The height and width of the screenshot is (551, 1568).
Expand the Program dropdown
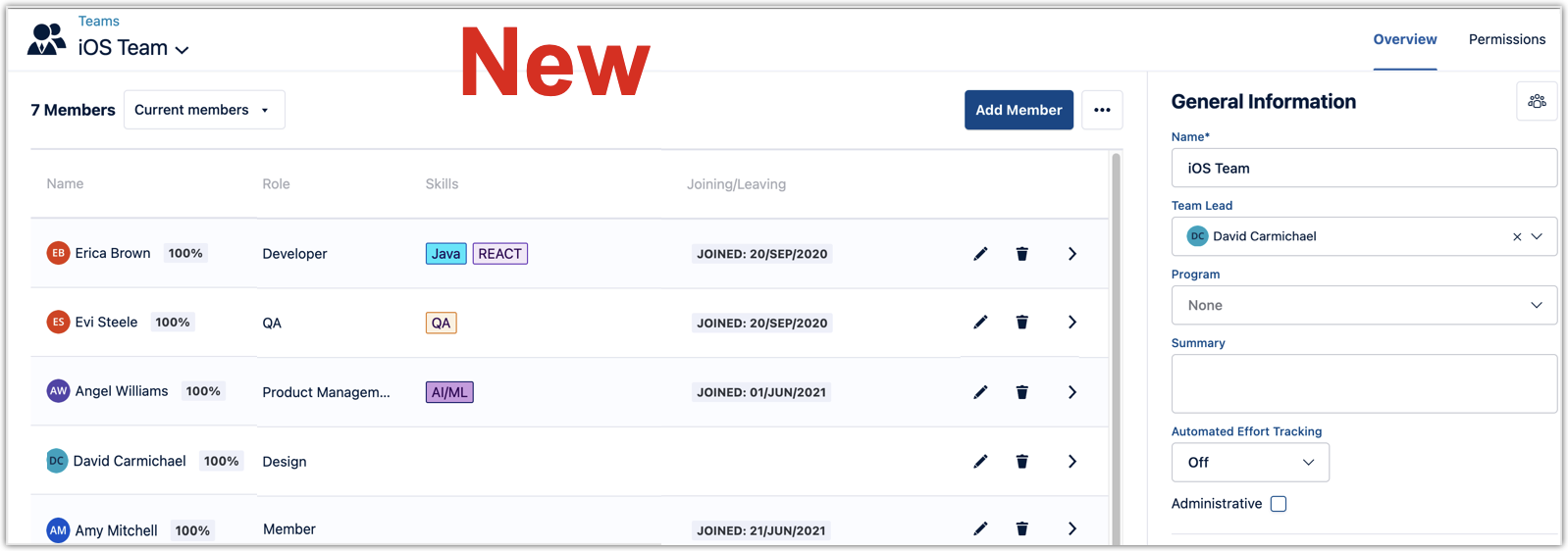pos(1364,305)
